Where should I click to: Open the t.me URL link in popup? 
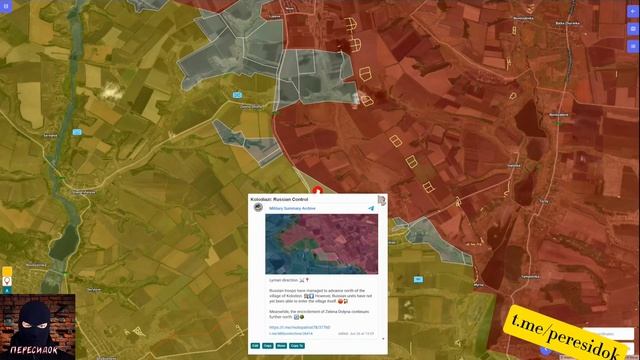tap(300, 327)
